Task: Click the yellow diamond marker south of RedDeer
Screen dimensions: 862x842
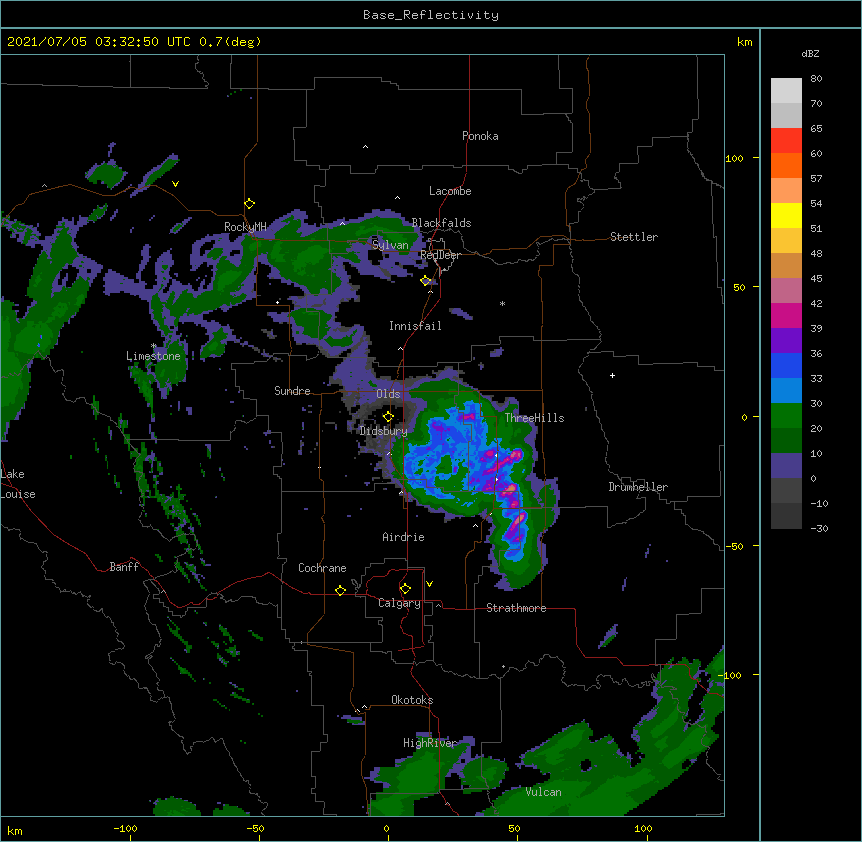Action: coord(426,281)
